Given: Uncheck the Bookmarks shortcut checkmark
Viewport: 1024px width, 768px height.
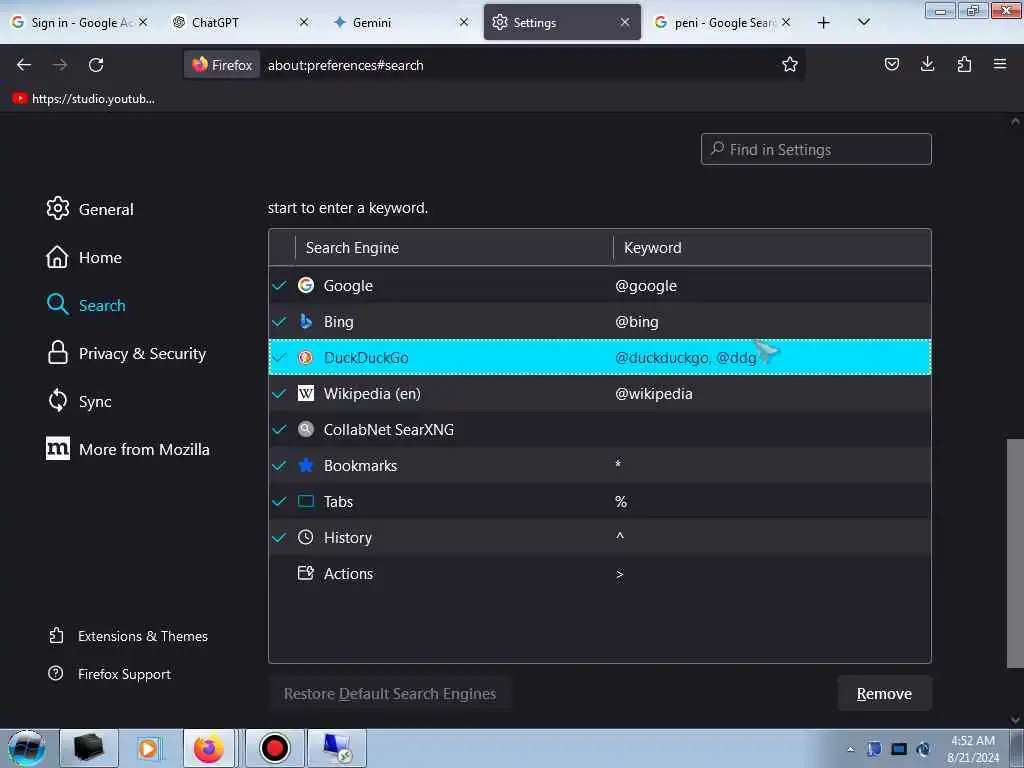Looking at the screenshot, I should [x=280, y=465].
